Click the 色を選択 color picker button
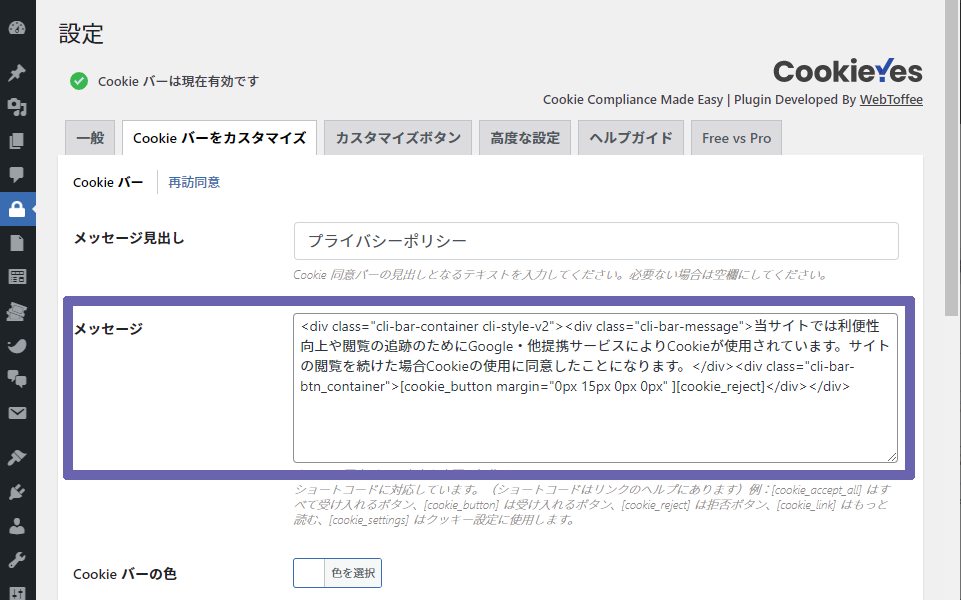 [x=338, y=573]
